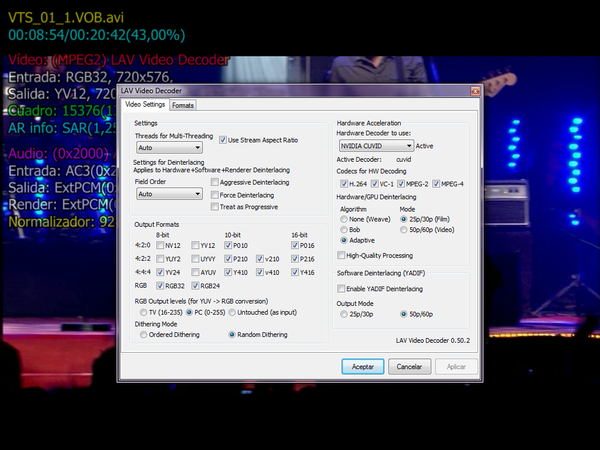The width and height of the screenshot is (600, 450).
Task: Enable Aggressive Deinterlacing
Action: click(215, 182)
